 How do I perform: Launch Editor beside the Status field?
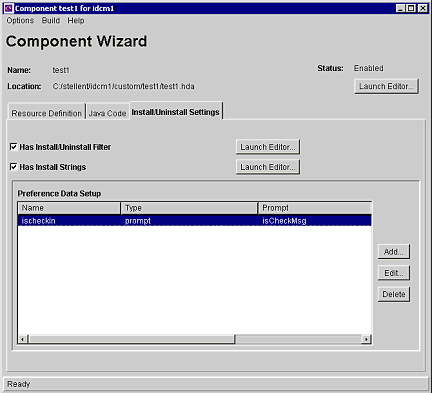click(x=386, y=86)
